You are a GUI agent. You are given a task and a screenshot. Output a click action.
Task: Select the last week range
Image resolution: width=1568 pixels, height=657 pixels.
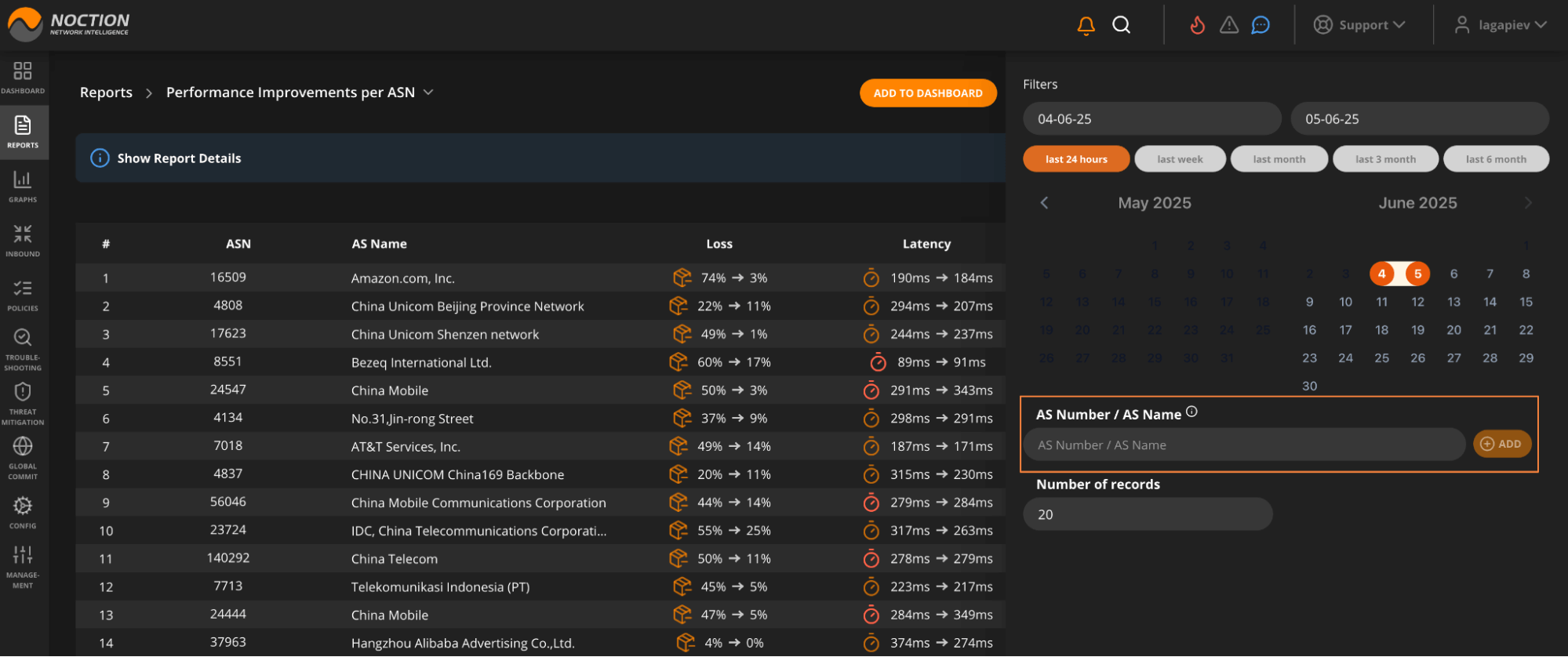coord(1180,159)
